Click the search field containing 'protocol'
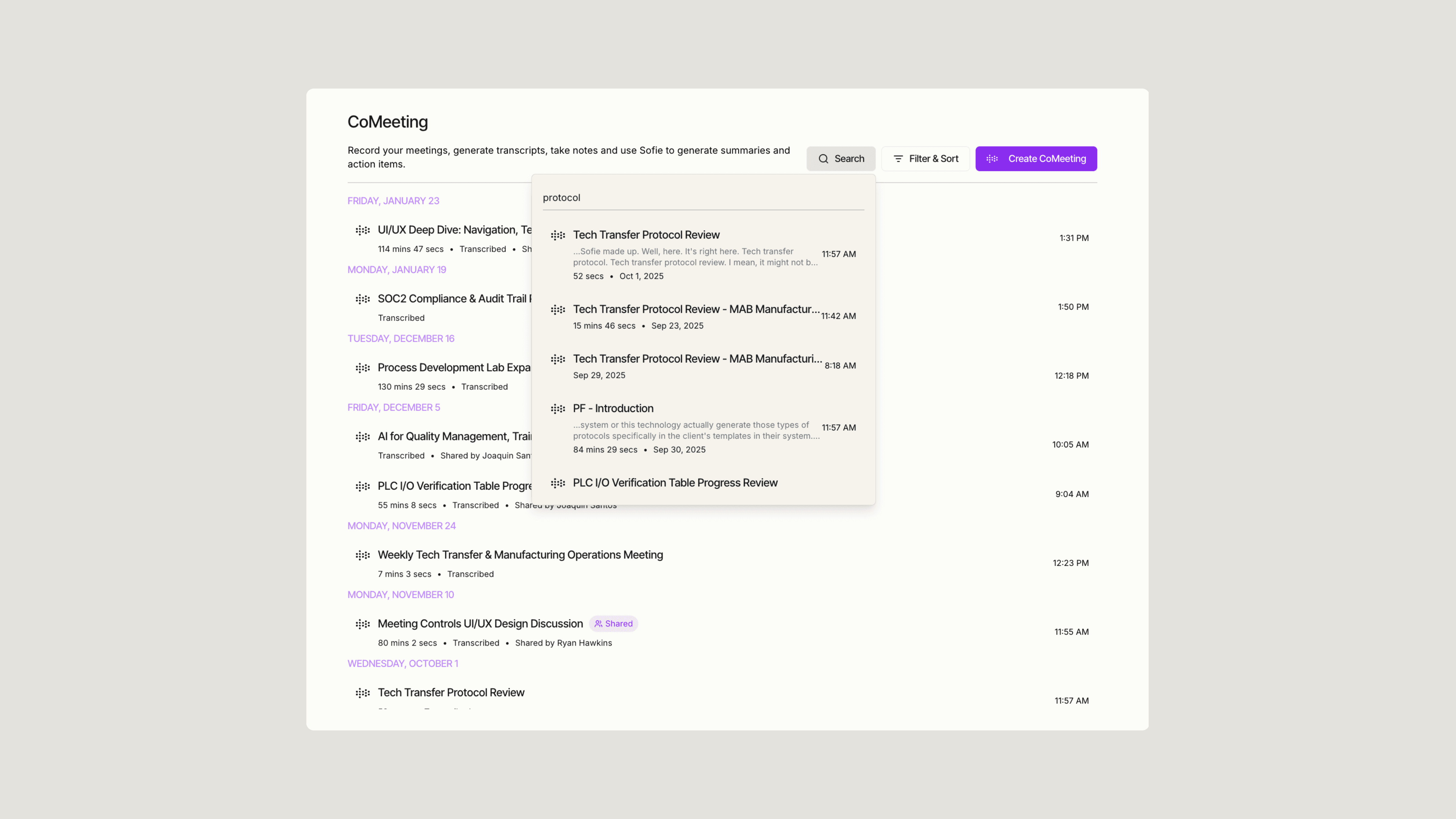The image size is (1456, 819). (703, 198)
